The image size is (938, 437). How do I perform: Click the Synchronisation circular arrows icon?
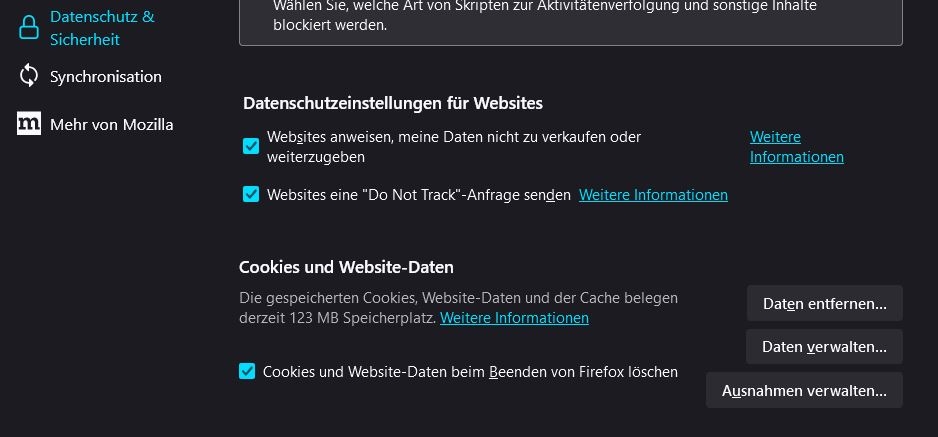29,76
